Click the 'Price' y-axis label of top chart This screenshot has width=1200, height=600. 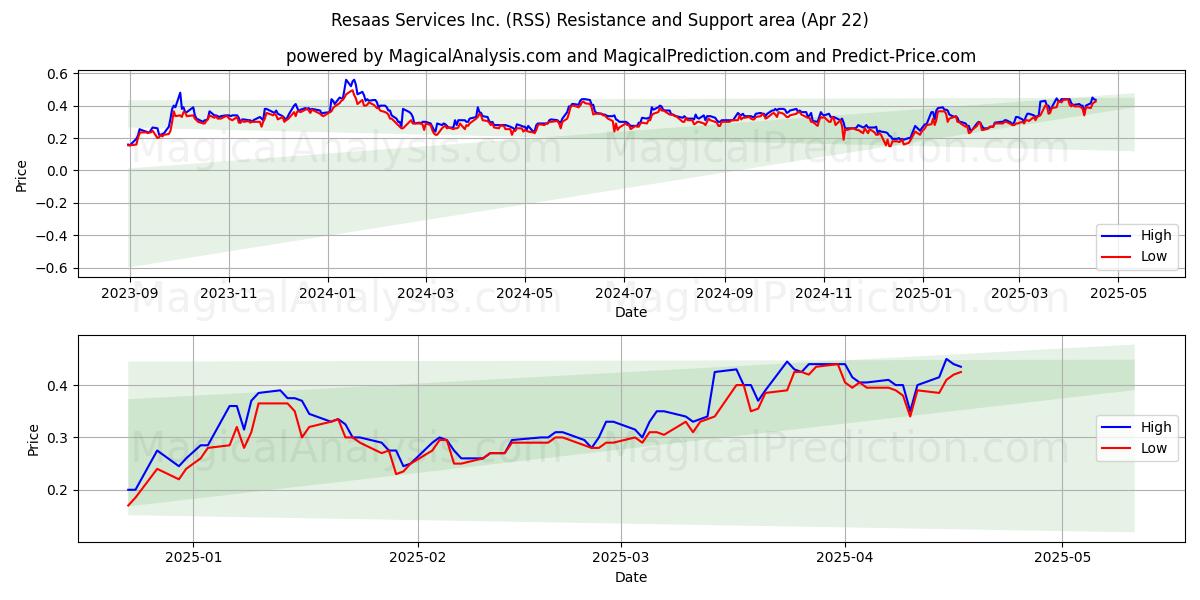22,175
